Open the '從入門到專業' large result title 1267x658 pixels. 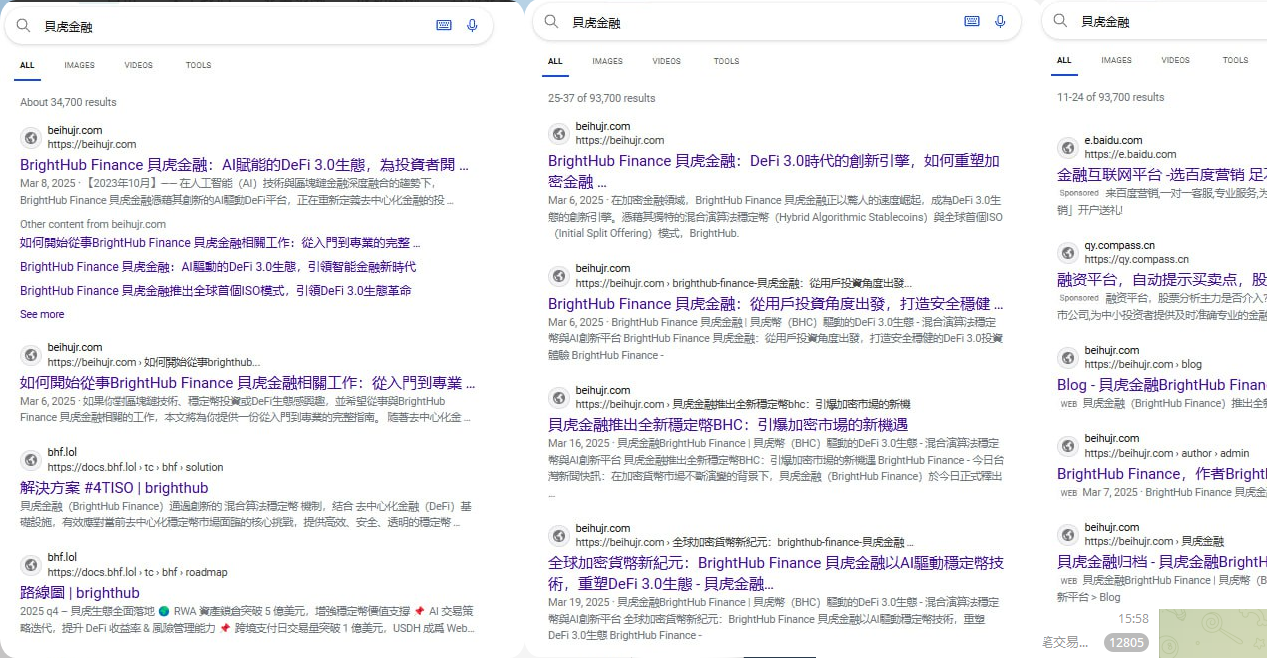(248, 383)
